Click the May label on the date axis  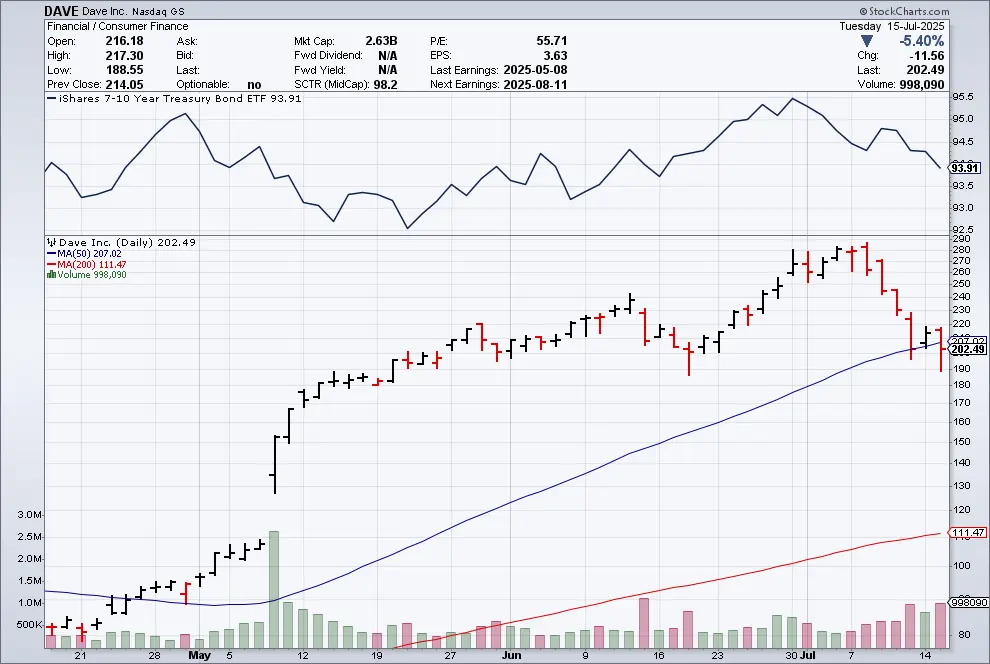pos(200,656)
